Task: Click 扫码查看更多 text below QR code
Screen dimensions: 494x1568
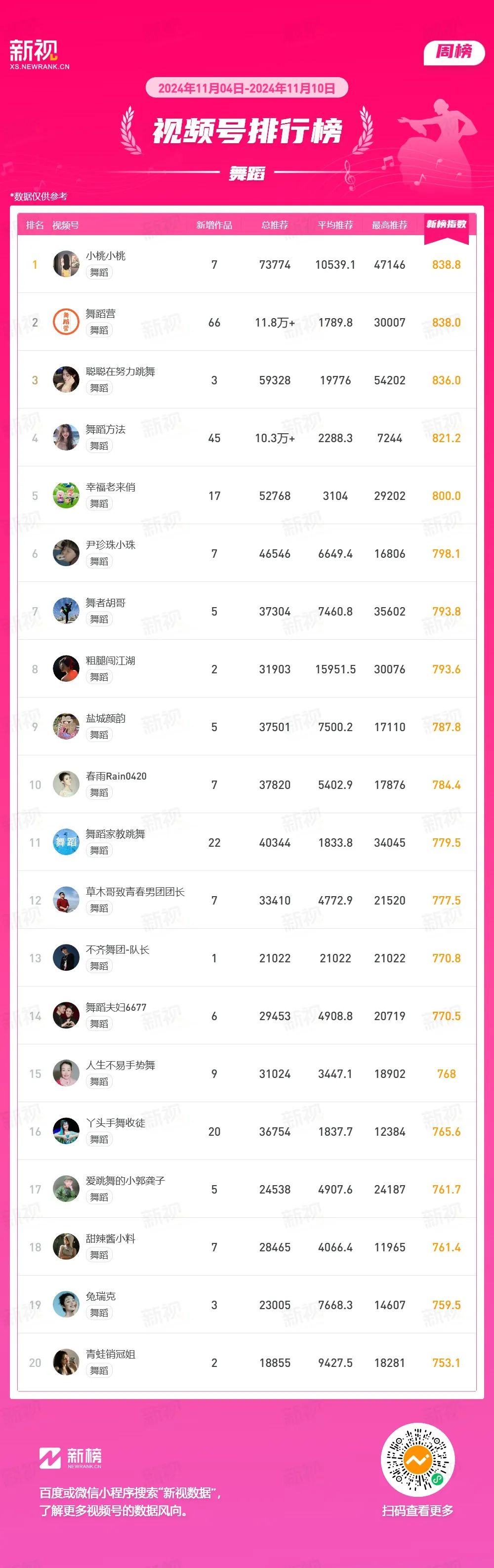Action: coord(418,1511)
